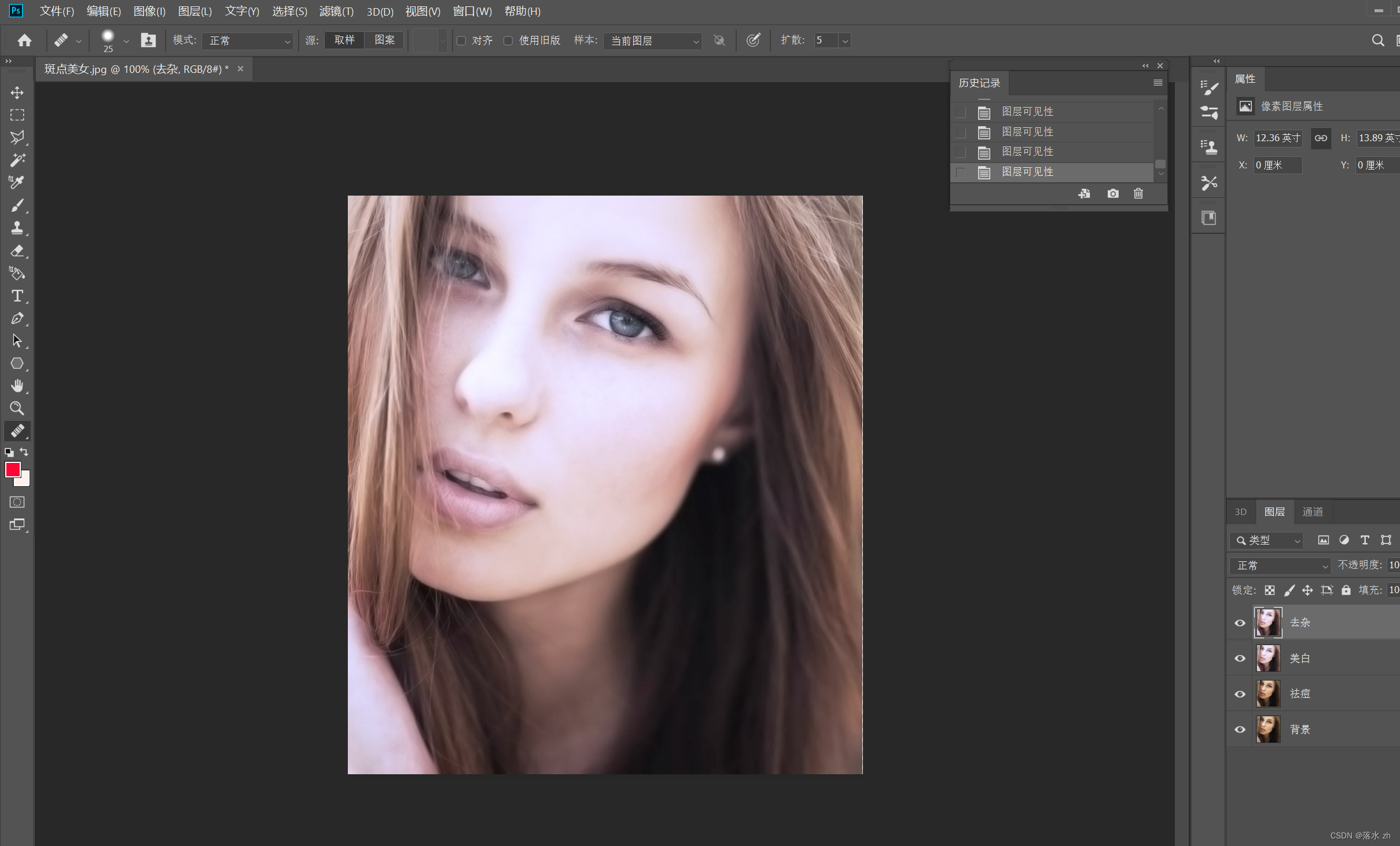Image resolution: width=1400 pixels, height=846 pixels.
Task: Select the Clone Stamp tool
Action: tap(17, 227)
